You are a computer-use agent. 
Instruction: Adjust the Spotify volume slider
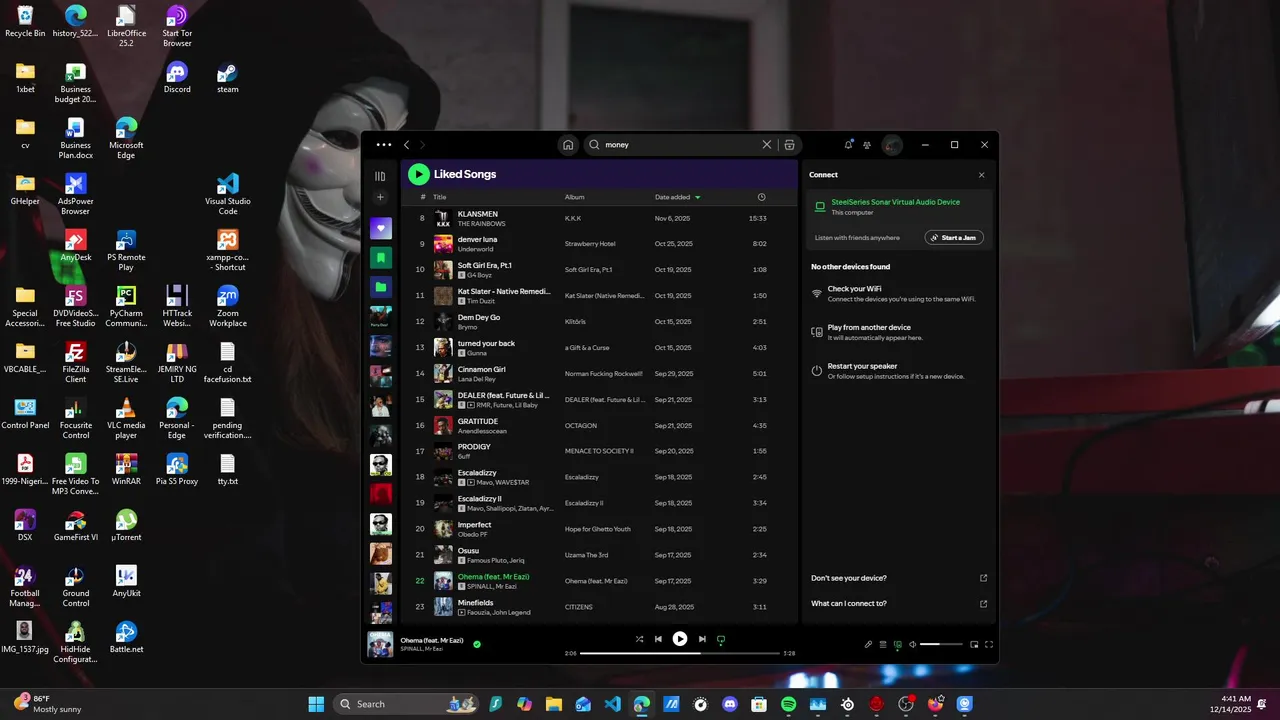click(942, 644)
